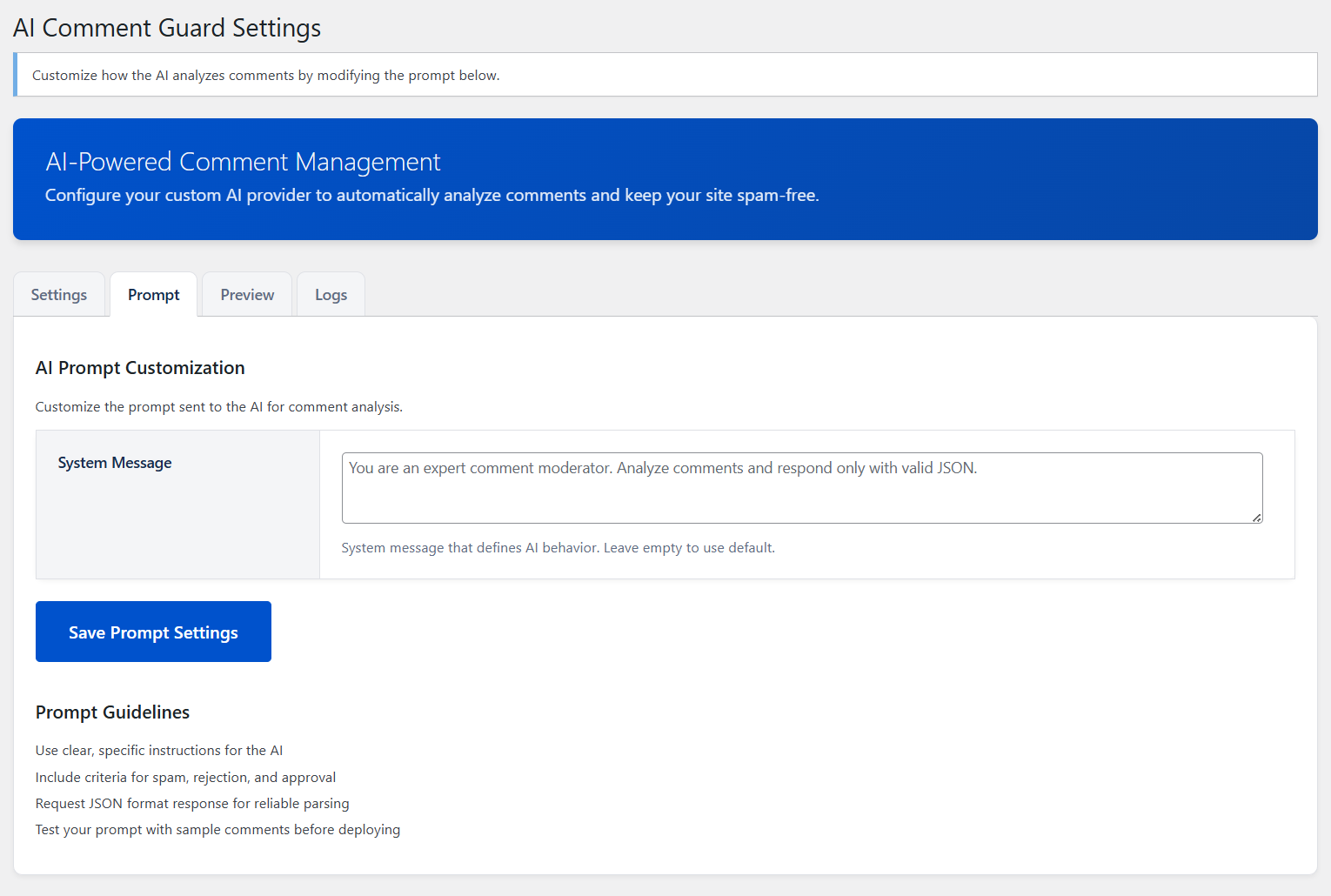Click the help text below System Message box
Image resolution: width=1331 pixels, height=896 pixels.
558,548
